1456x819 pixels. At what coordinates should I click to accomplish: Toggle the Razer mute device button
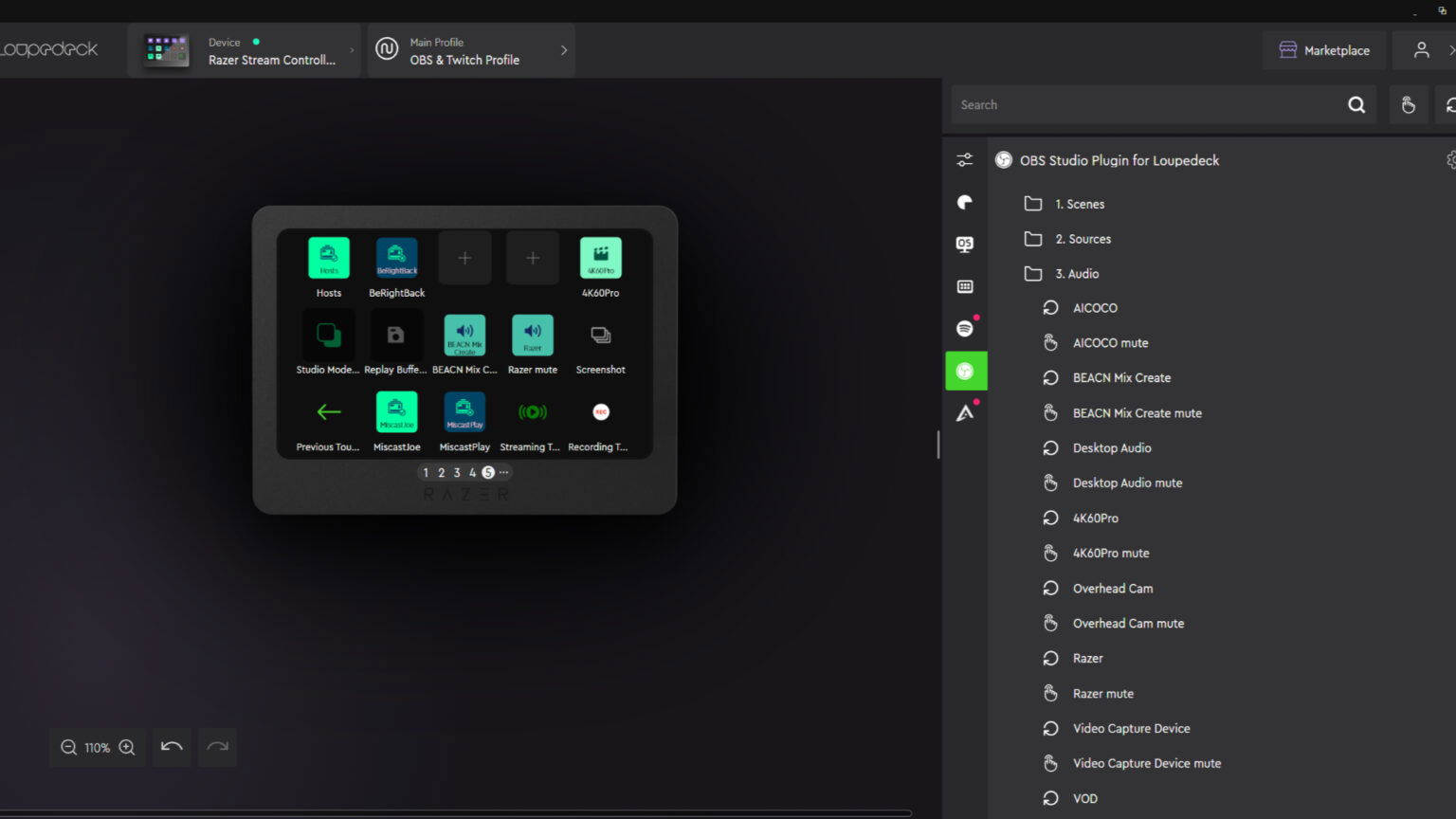[x=532, y=336]
